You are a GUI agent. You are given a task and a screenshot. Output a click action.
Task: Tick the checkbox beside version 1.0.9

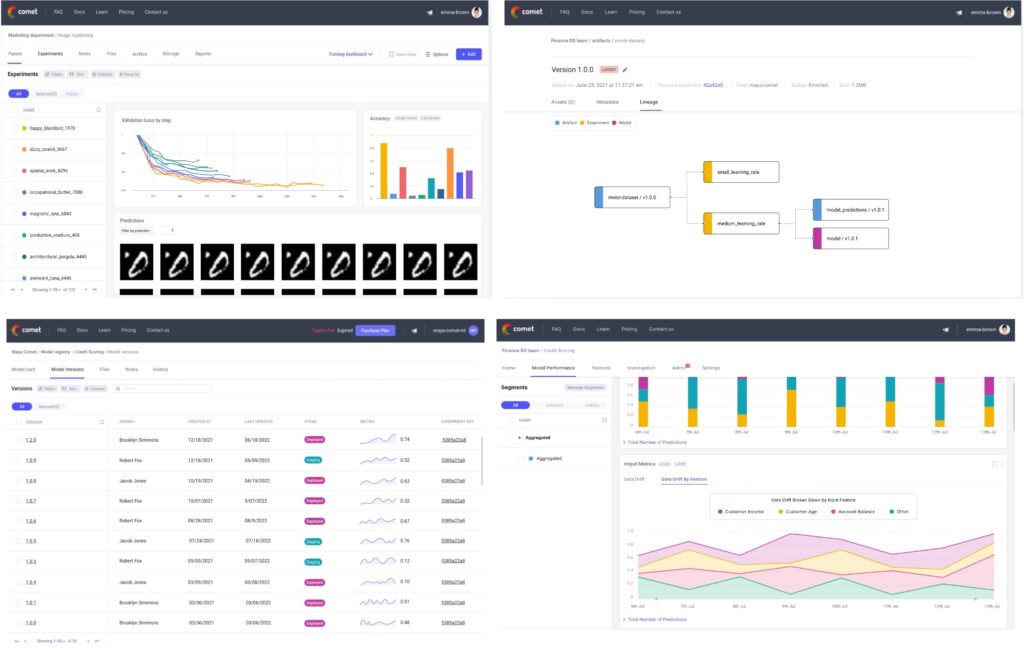(x=17, y=460)
